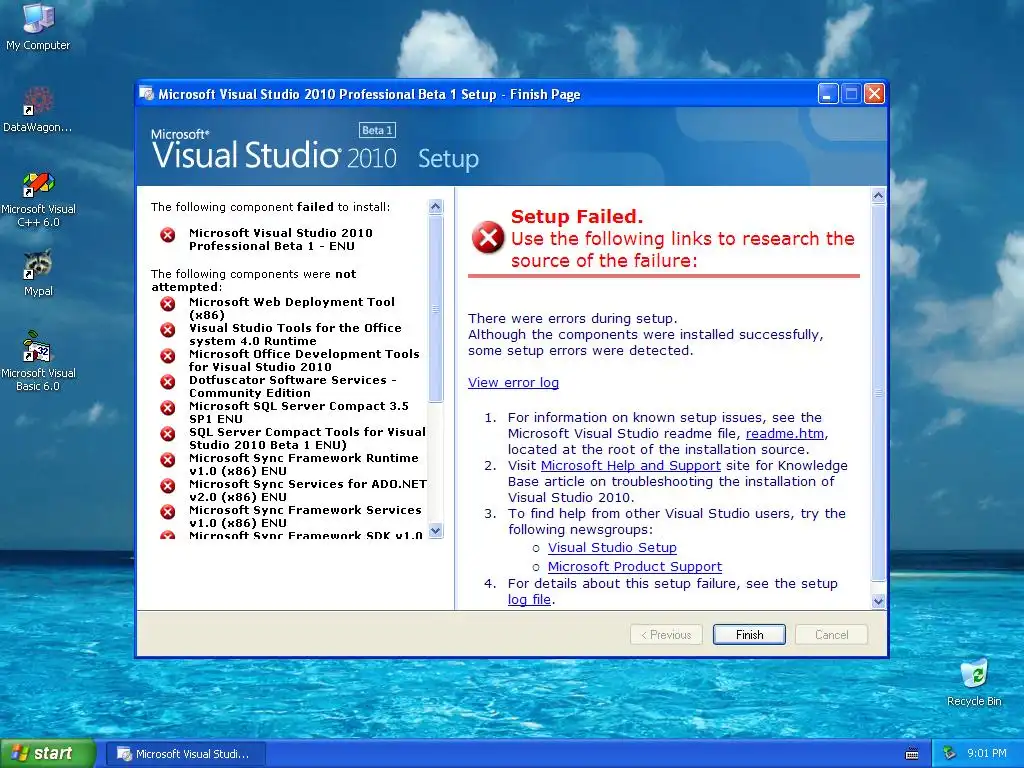
Task: Click error icon beside Microsoft Sync Services for ADO.NET
Action: [168, 486]
